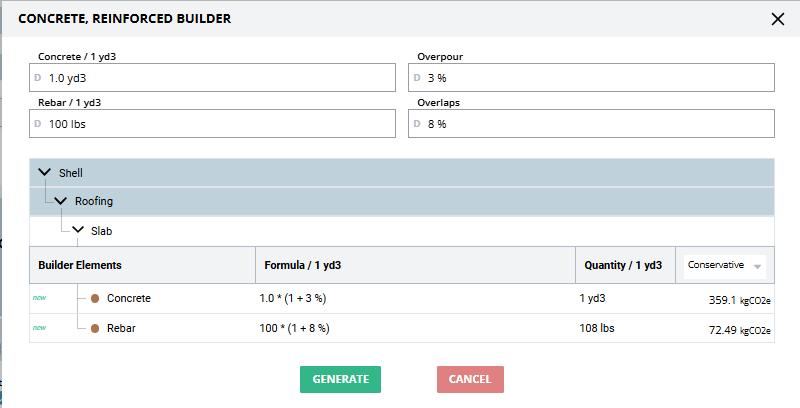Image resolution: width=800 pixels, height=408 pixels.
Task: Collapse the Shell tree node
Action: [44, 173]
